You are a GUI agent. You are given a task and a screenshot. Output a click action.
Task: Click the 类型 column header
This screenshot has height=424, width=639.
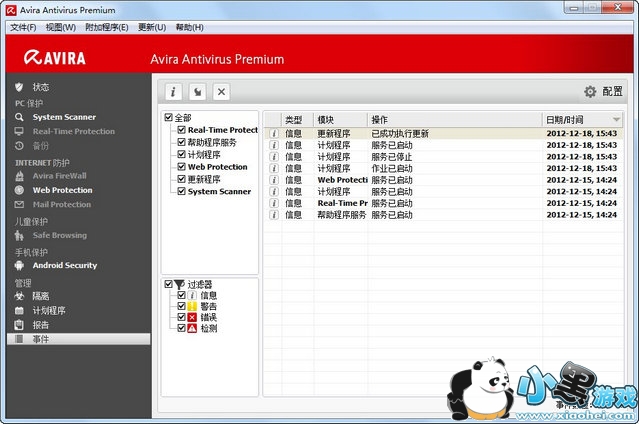click(x=298, y=119)
